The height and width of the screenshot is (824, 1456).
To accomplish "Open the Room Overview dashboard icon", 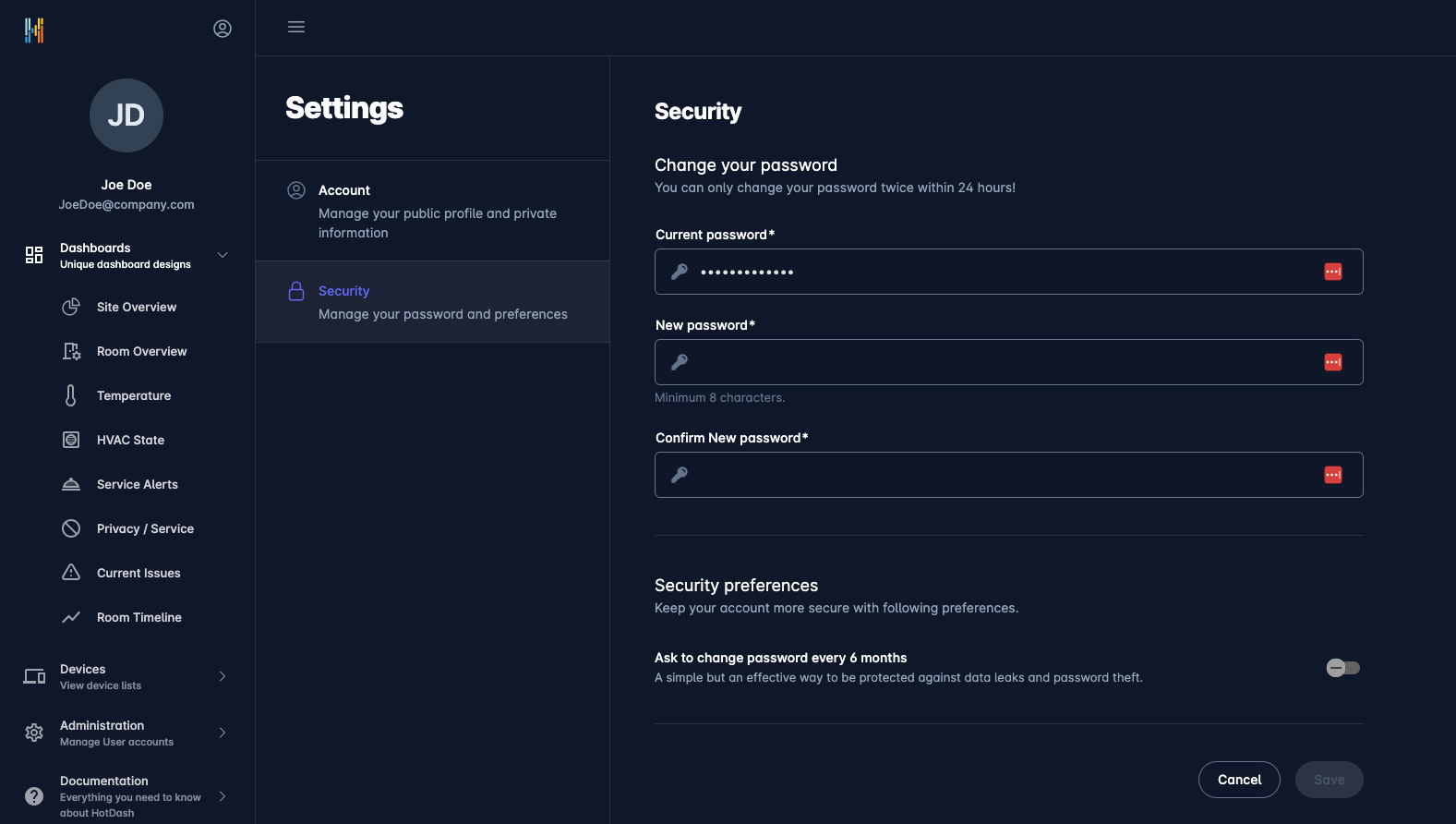I will [71, 351].
